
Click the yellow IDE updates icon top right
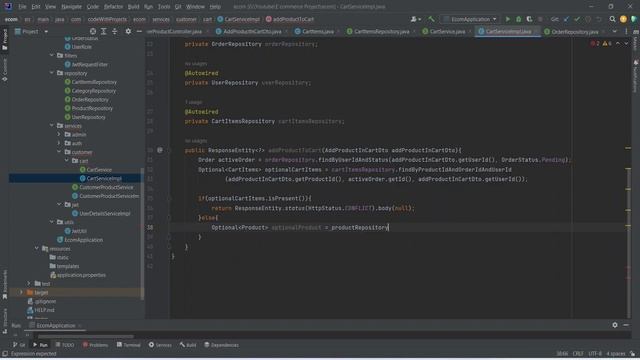(623, 19)
